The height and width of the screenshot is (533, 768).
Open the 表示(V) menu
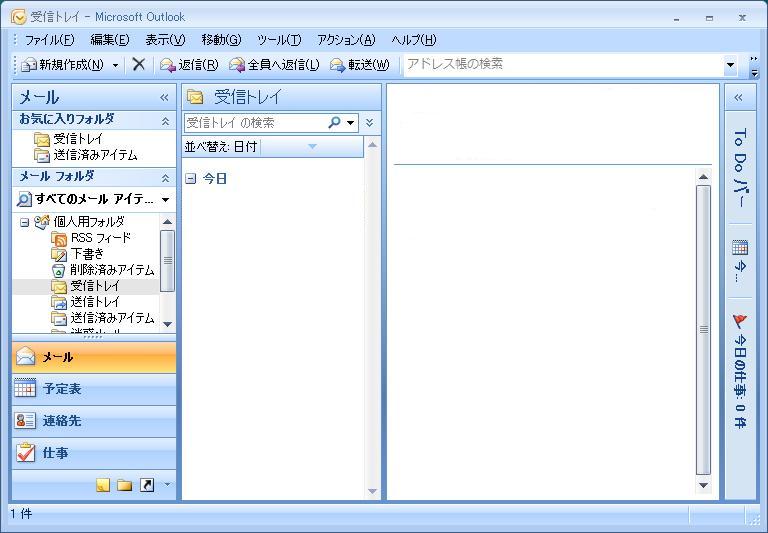pyautogui.click(x=166, y=40)
